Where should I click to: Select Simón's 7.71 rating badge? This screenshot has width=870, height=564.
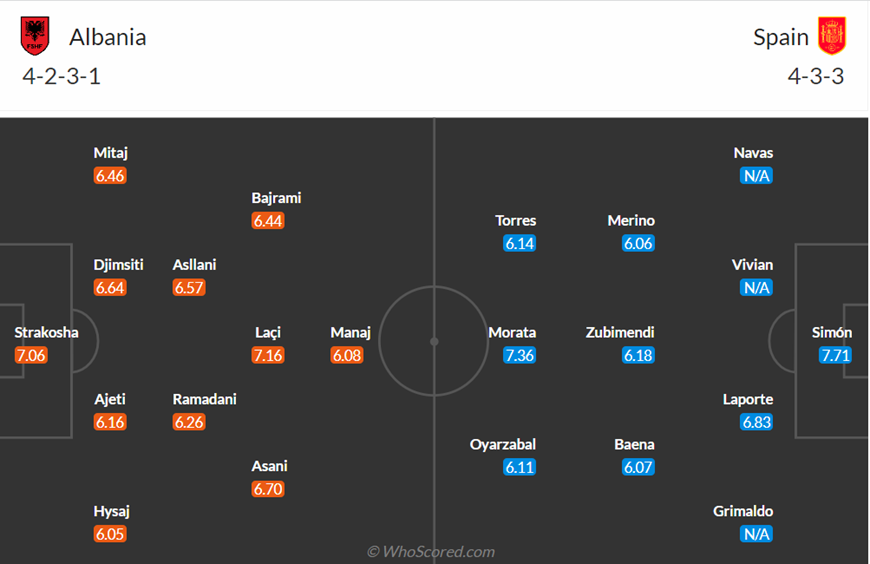coord(835,355)
